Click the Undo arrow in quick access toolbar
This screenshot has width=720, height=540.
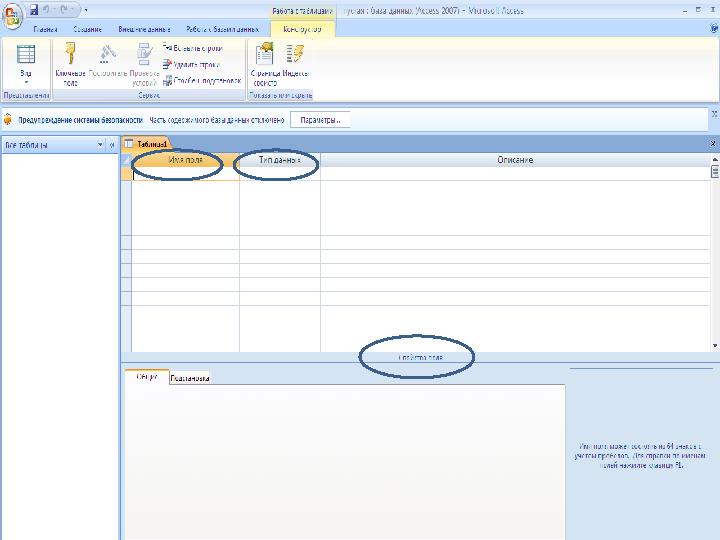point(46,10)
